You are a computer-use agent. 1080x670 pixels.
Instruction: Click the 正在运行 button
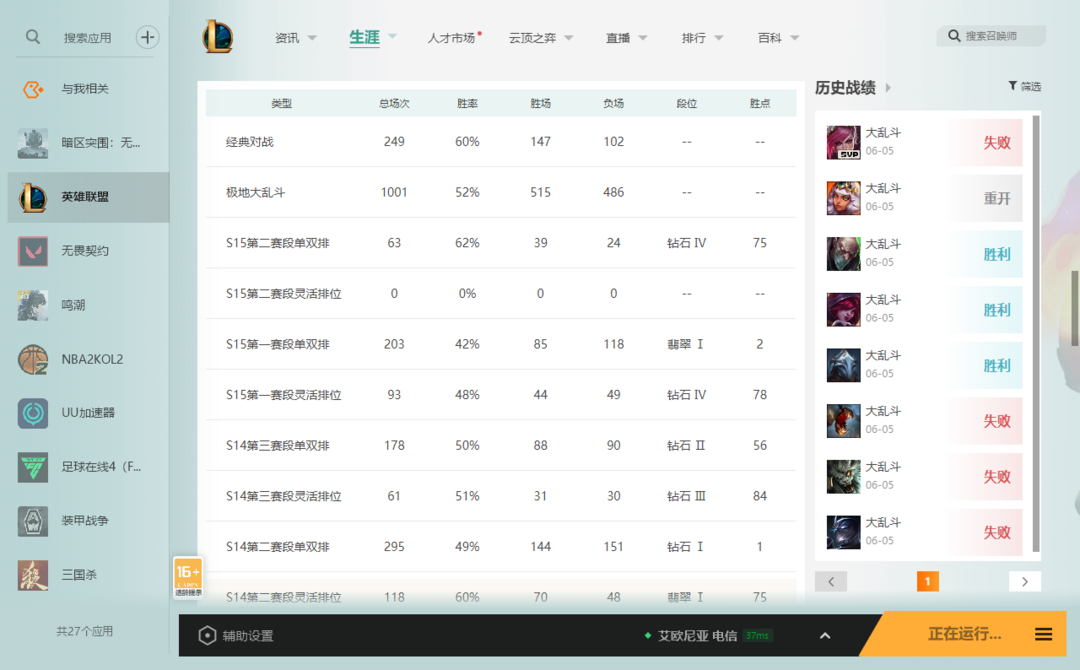click(x=964, y=634)
